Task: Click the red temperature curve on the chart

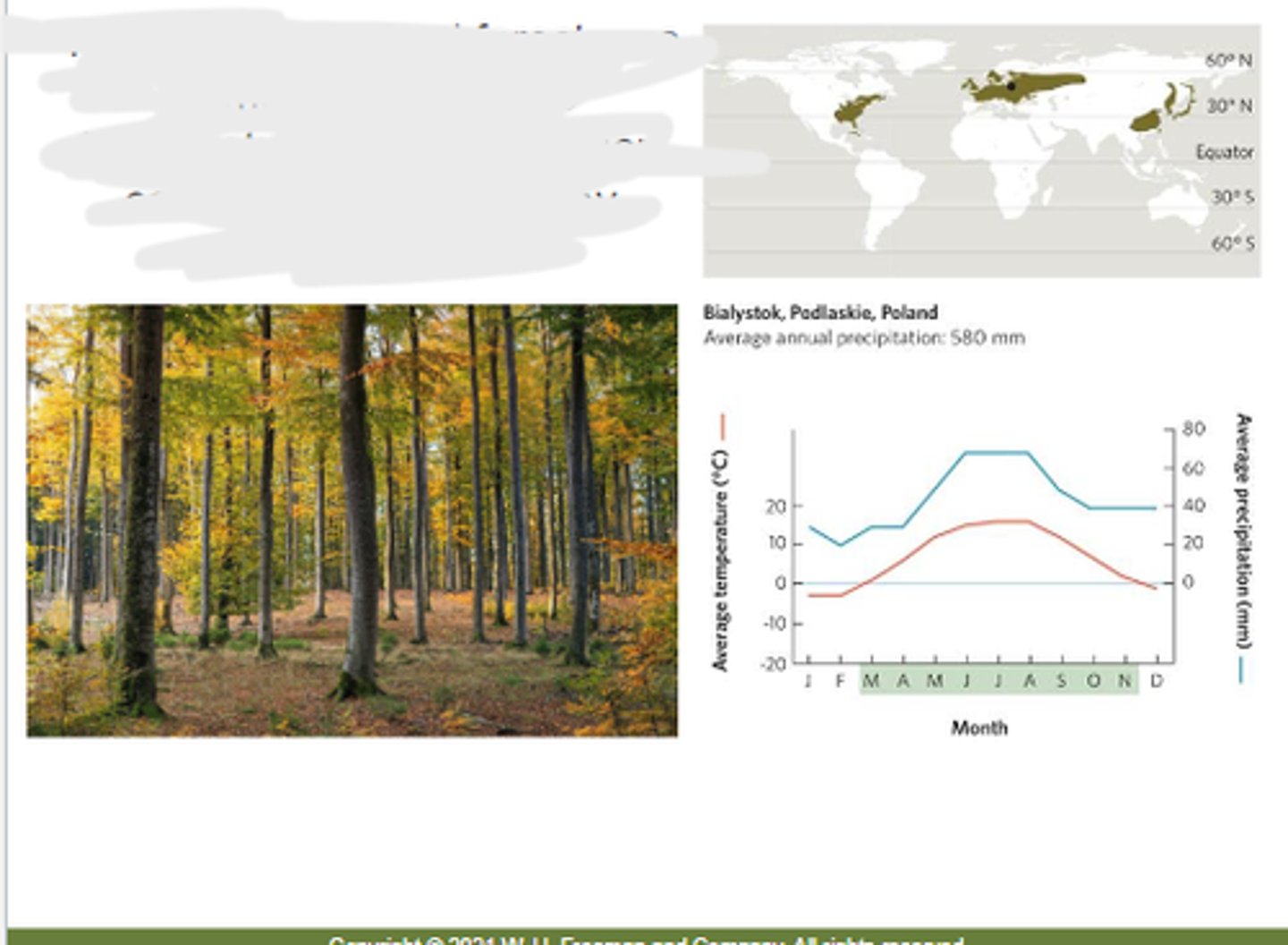Action: (x=981, y=557)
